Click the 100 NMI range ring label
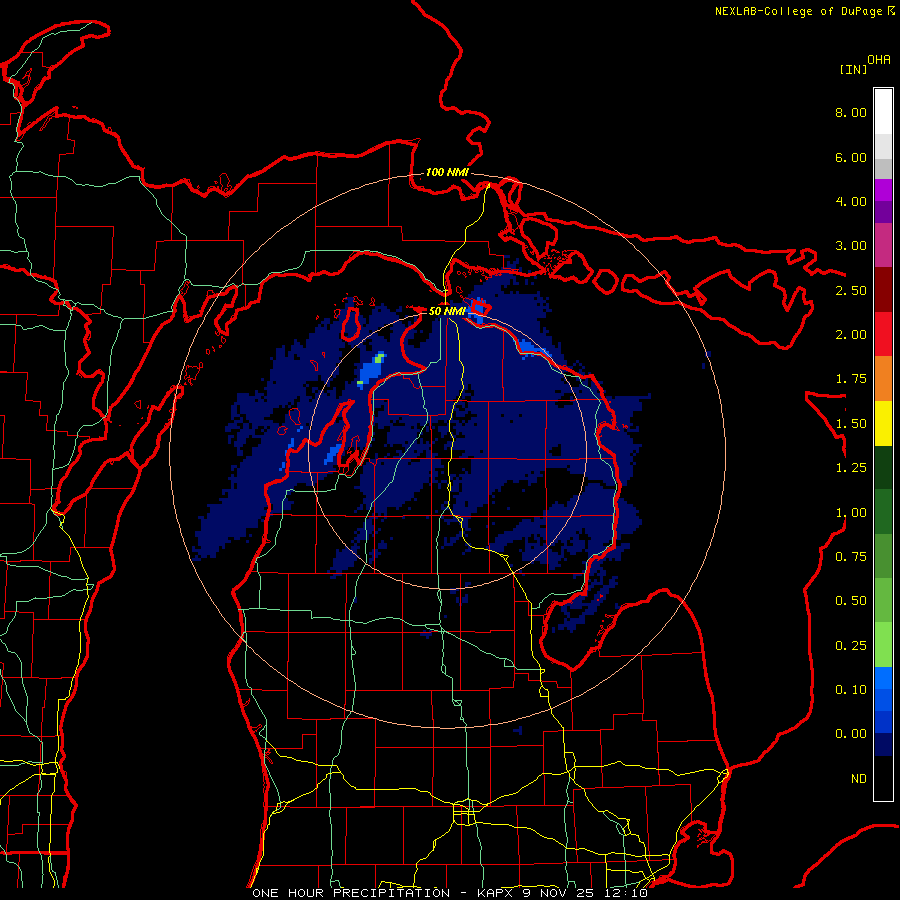 [447, 172]
